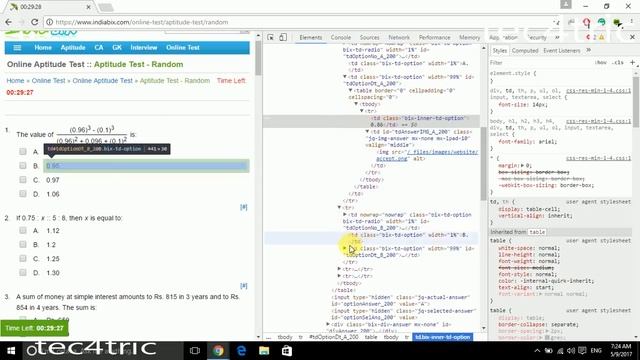
Task: Select checkbox C 0.97 for question 1
Action: (x=23, y=180)
